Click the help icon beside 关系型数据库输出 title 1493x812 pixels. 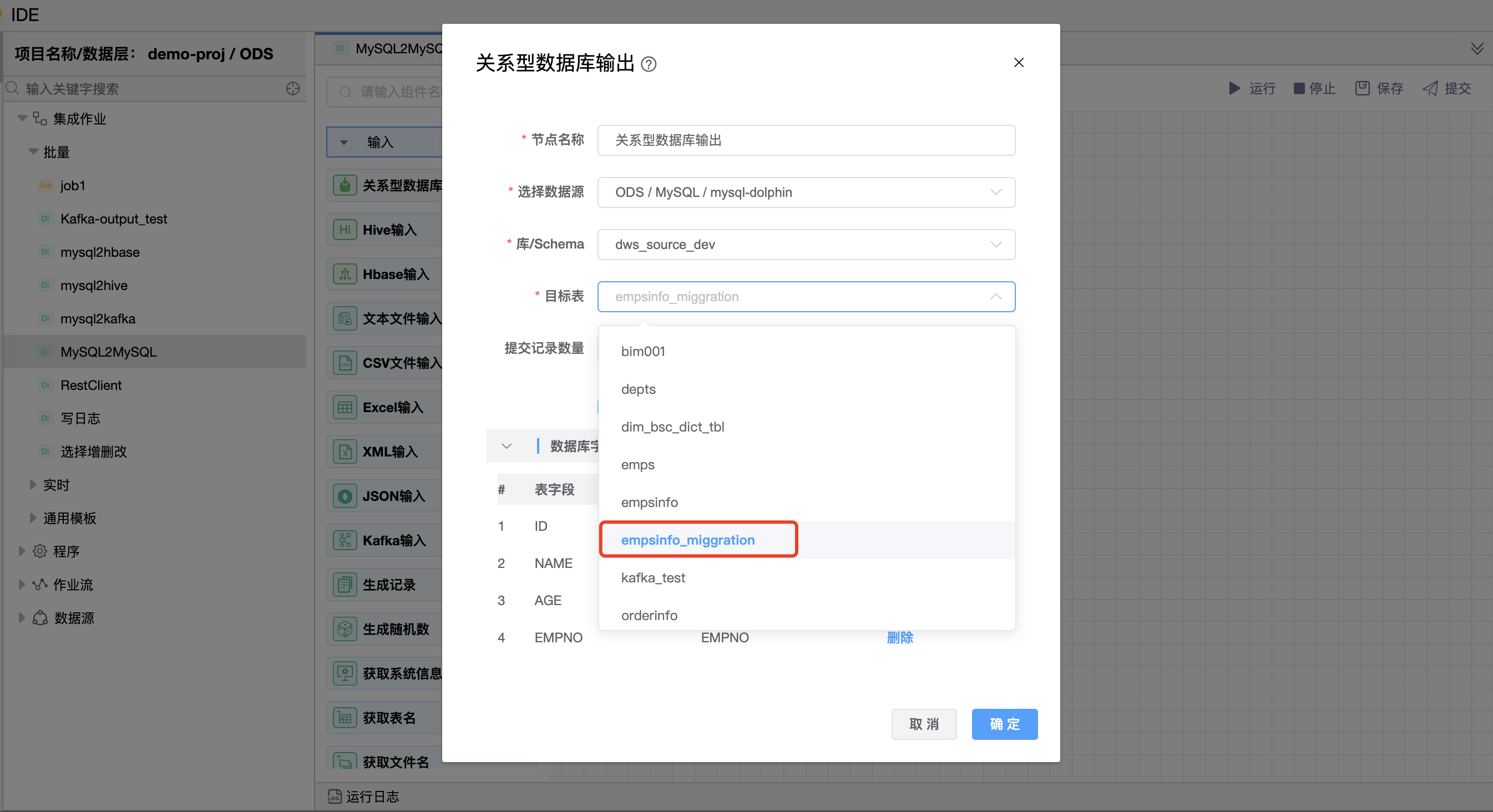[649, 64]
